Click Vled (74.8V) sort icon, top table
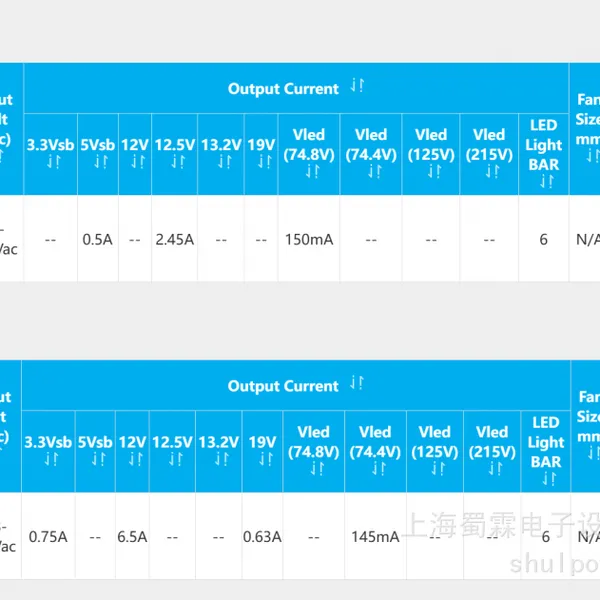Screen dimensions: 600x600 [x=312, y=171]
